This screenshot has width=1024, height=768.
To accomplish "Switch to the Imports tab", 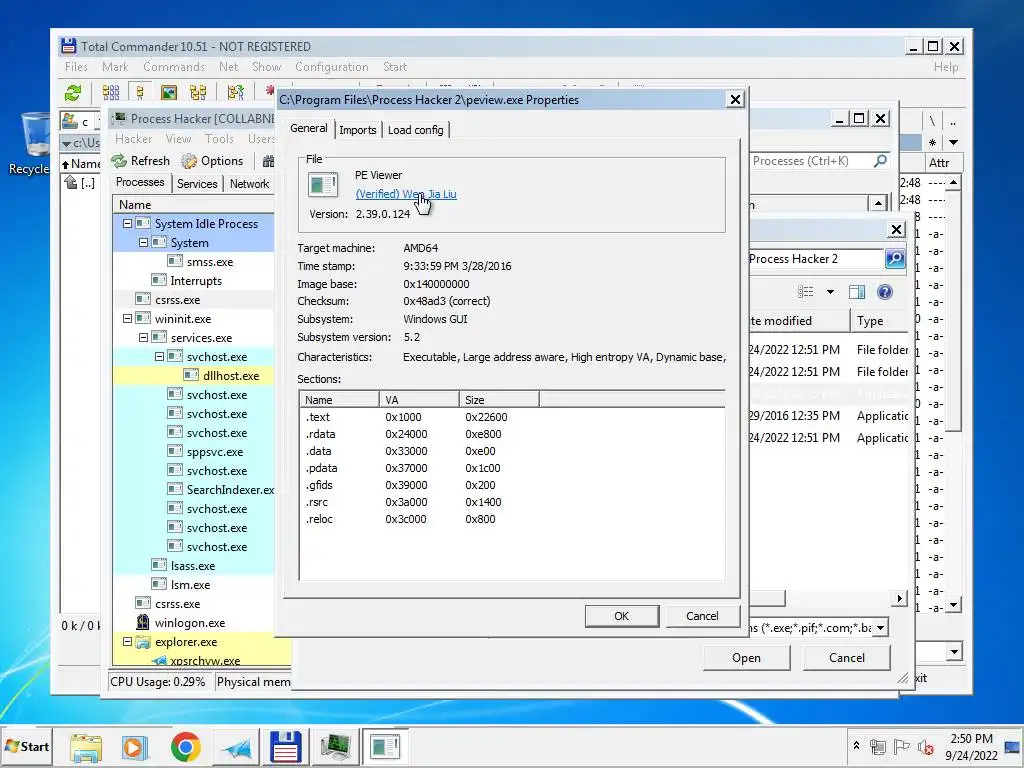I will click(357, 130).
